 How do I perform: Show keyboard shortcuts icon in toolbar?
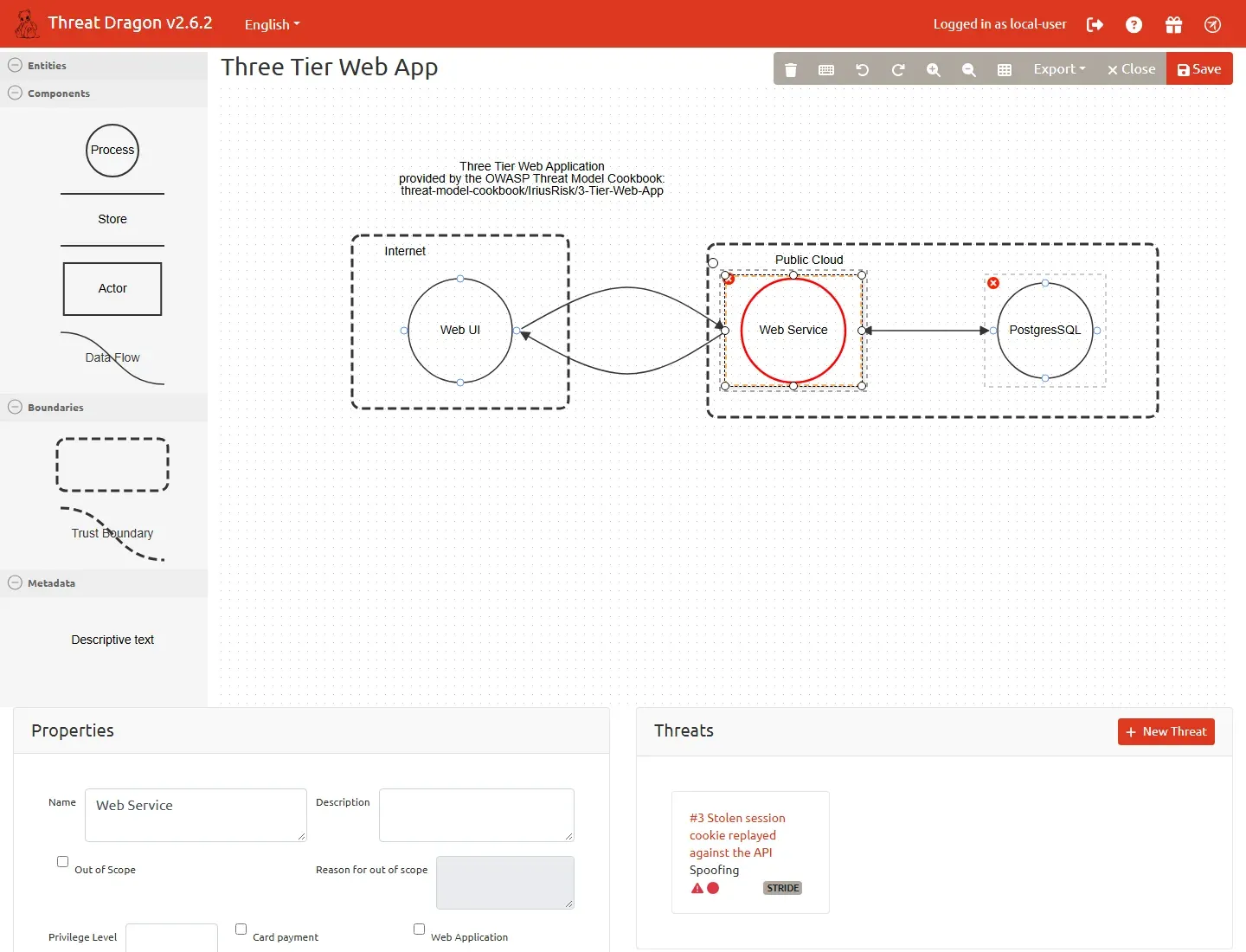[826, 69]
